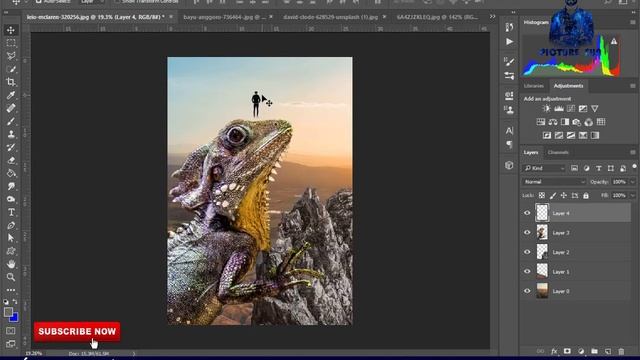Add a Vibrance adjustment
This screenshot has height=360, width=640.
(595, 109)
